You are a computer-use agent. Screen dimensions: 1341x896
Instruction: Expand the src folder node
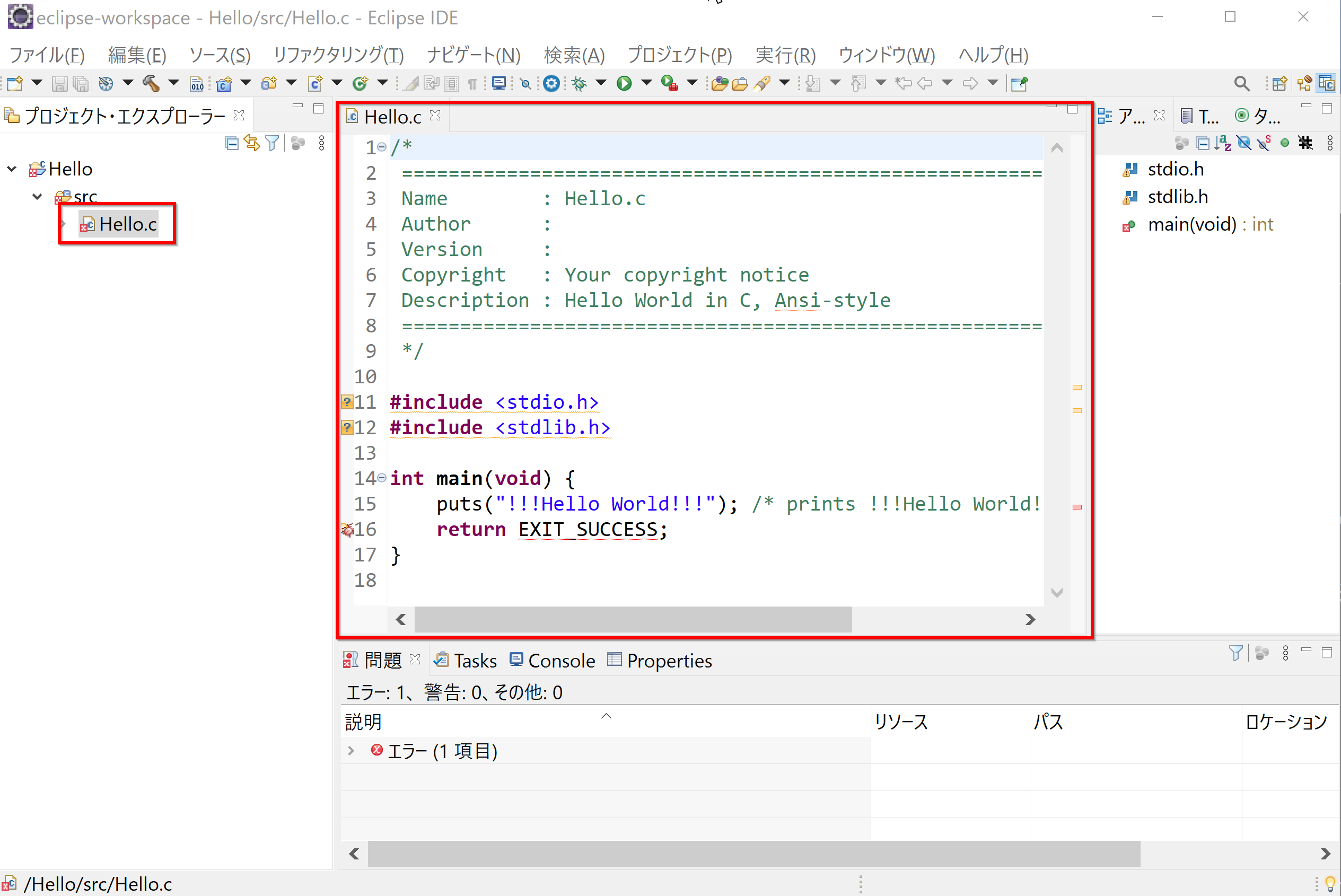tap(35, 197)
